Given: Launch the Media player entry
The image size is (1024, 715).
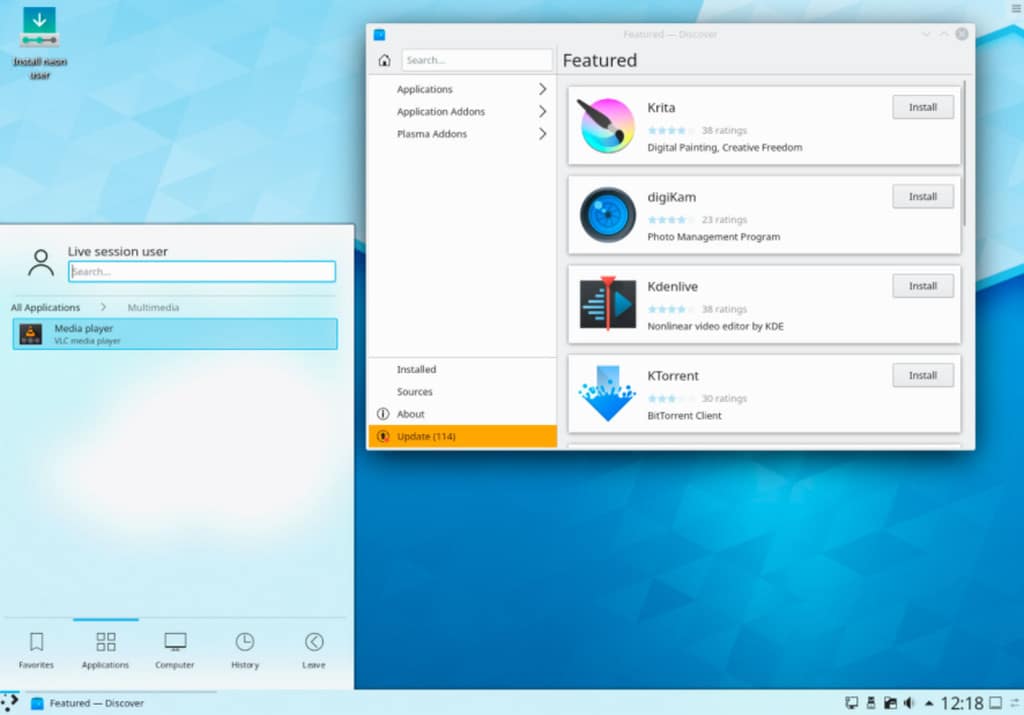Looking at the screenshot, I should point(175,334).
